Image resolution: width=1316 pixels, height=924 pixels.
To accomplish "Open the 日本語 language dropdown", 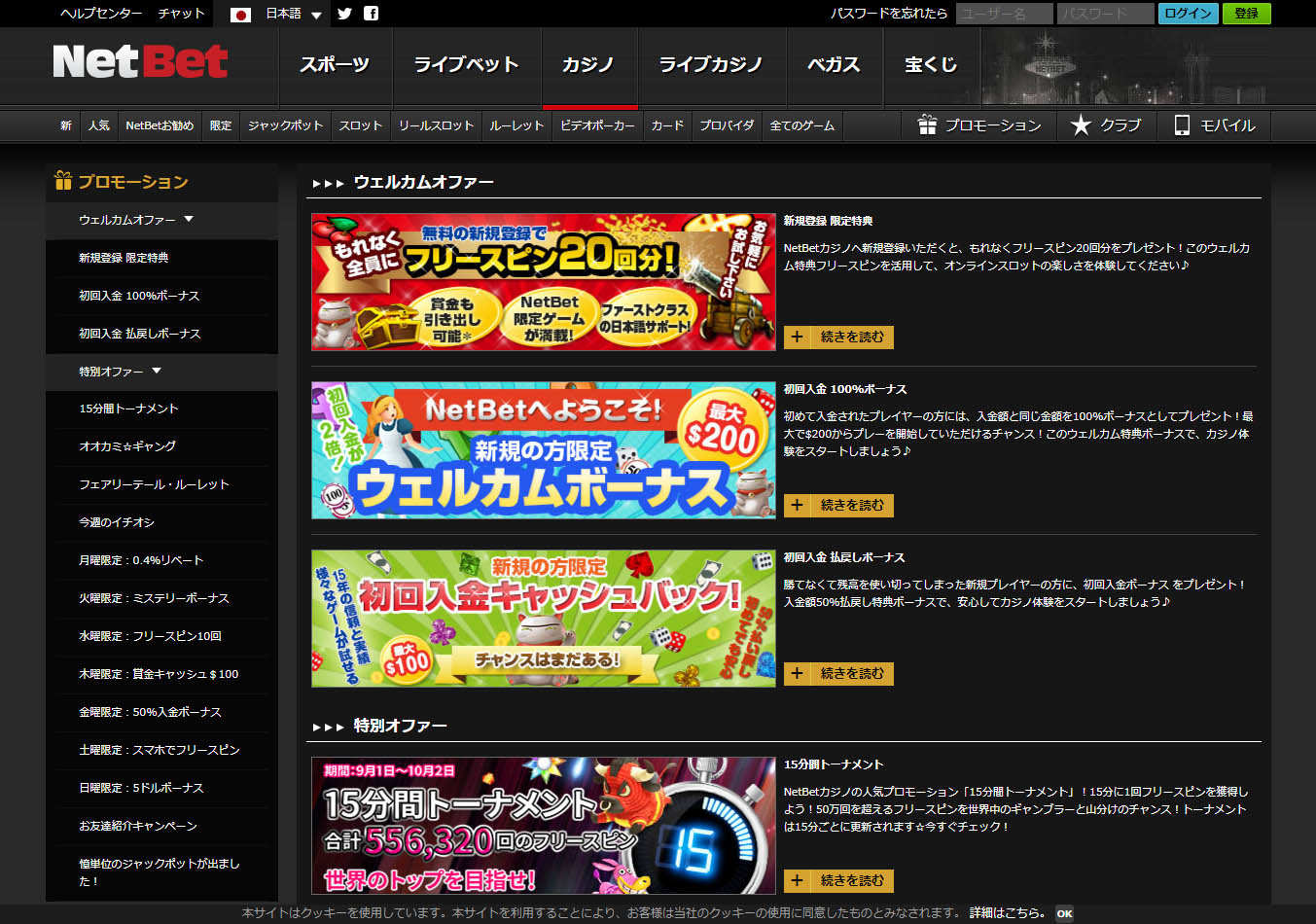I will pos(293,14).
